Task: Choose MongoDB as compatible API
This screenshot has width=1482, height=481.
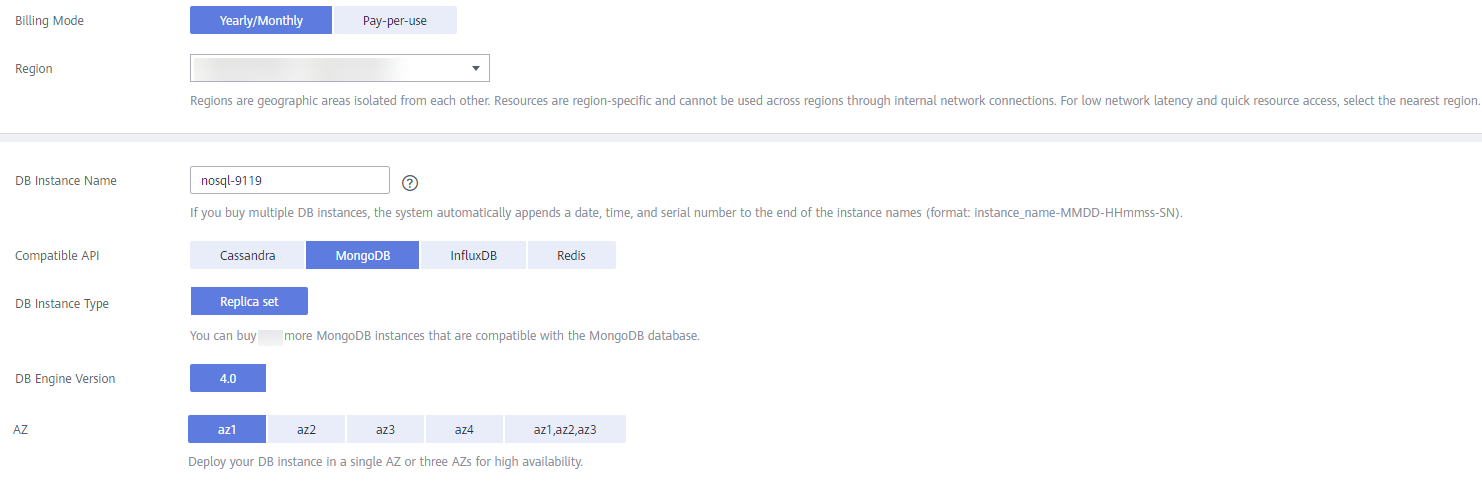Action: [363, 255]
